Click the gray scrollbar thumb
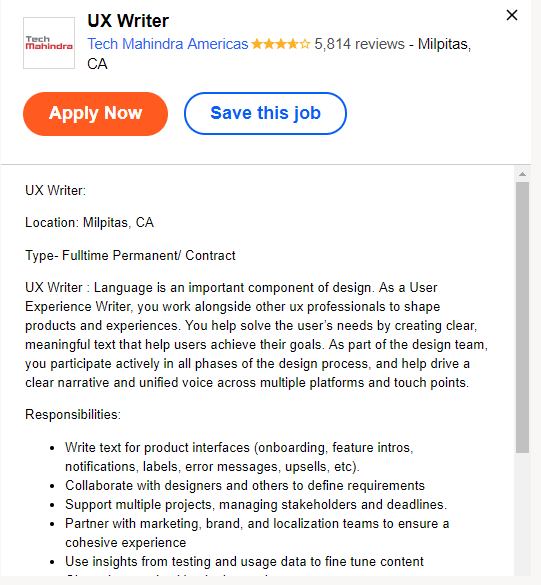This screenshot has width=541, height=585. click(x=522, y=317)
